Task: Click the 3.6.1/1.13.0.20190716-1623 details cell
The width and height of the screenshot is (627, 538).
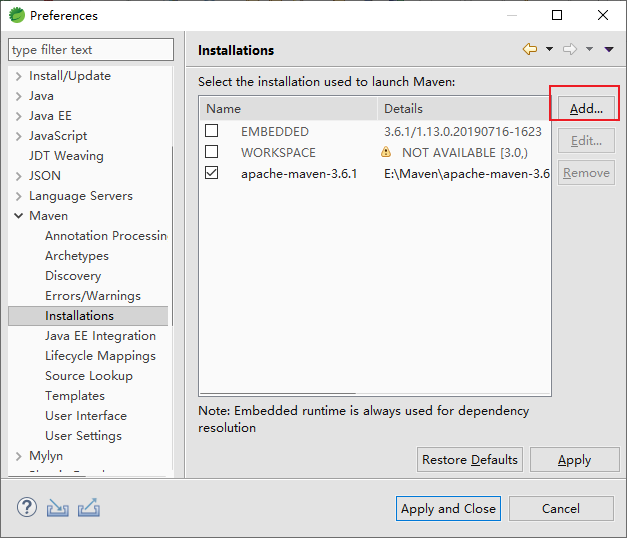Action: click(463, 132)
